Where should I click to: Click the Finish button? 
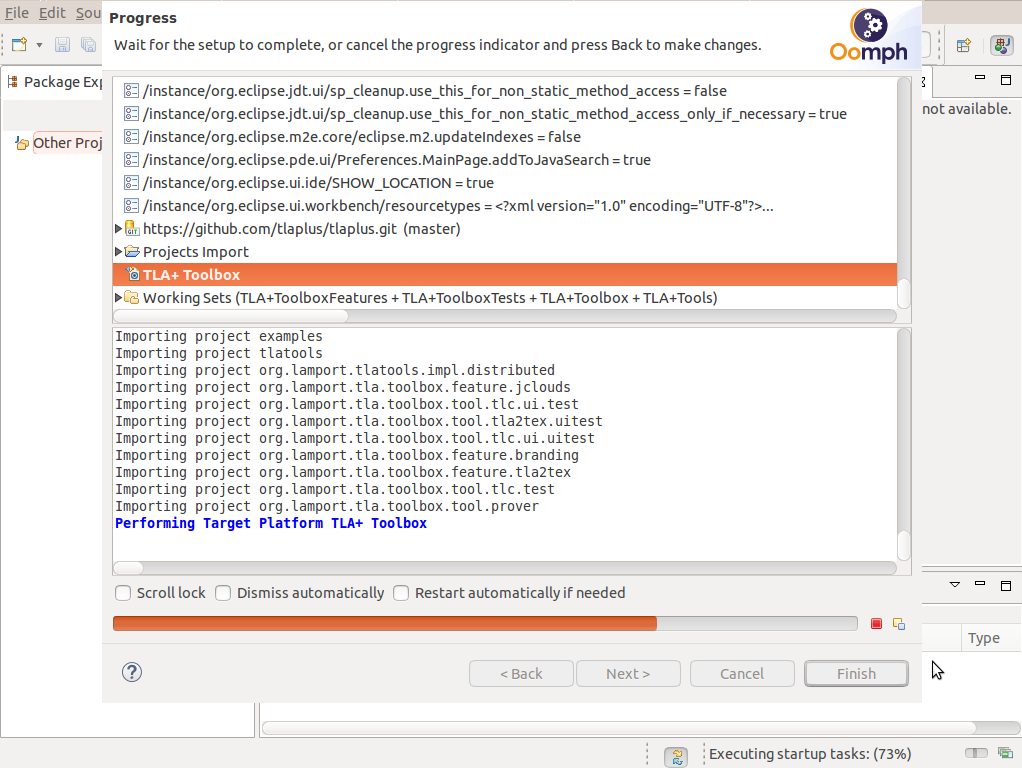pos(856,673)
